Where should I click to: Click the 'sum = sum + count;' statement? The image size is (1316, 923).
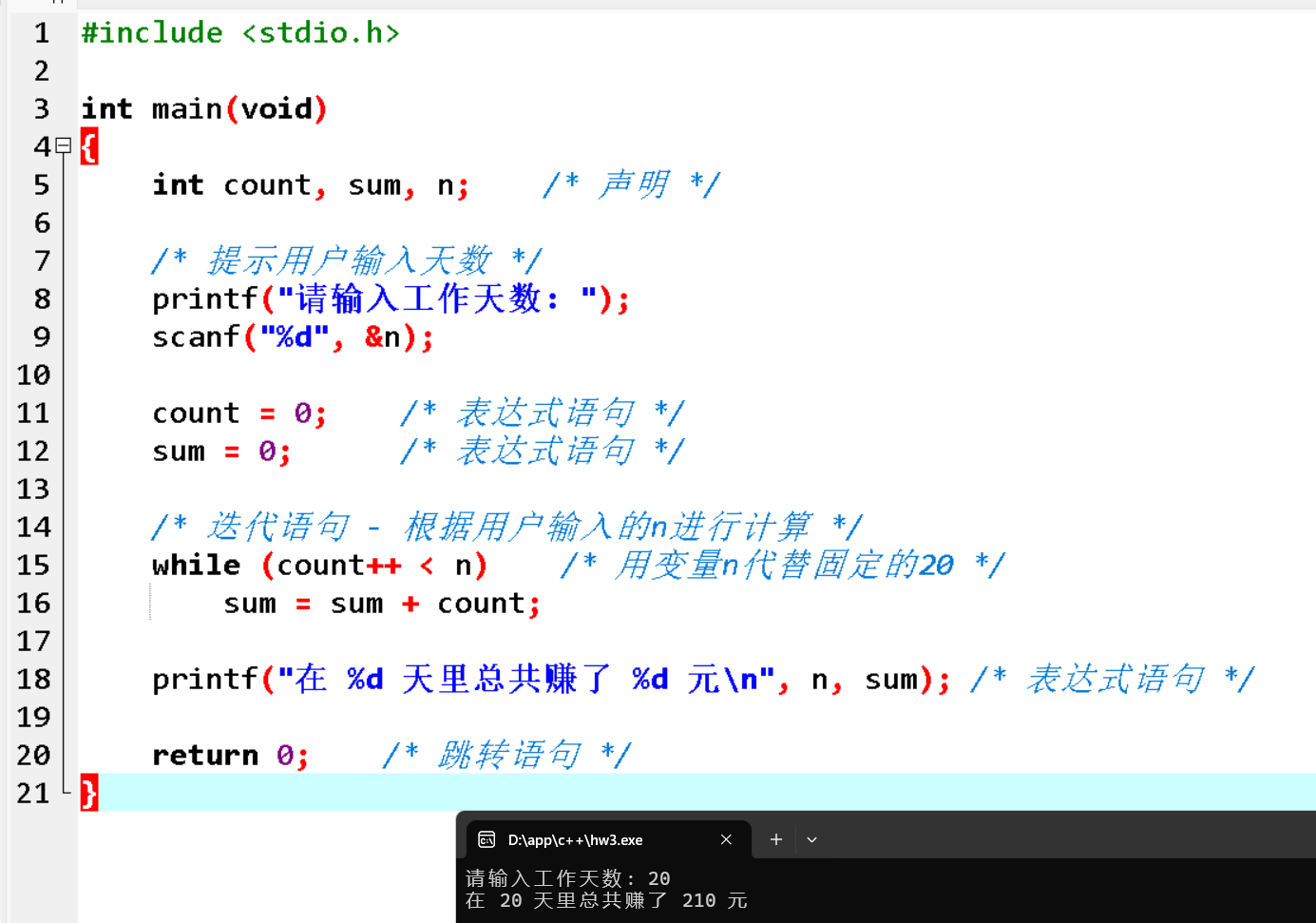point(382,604)
